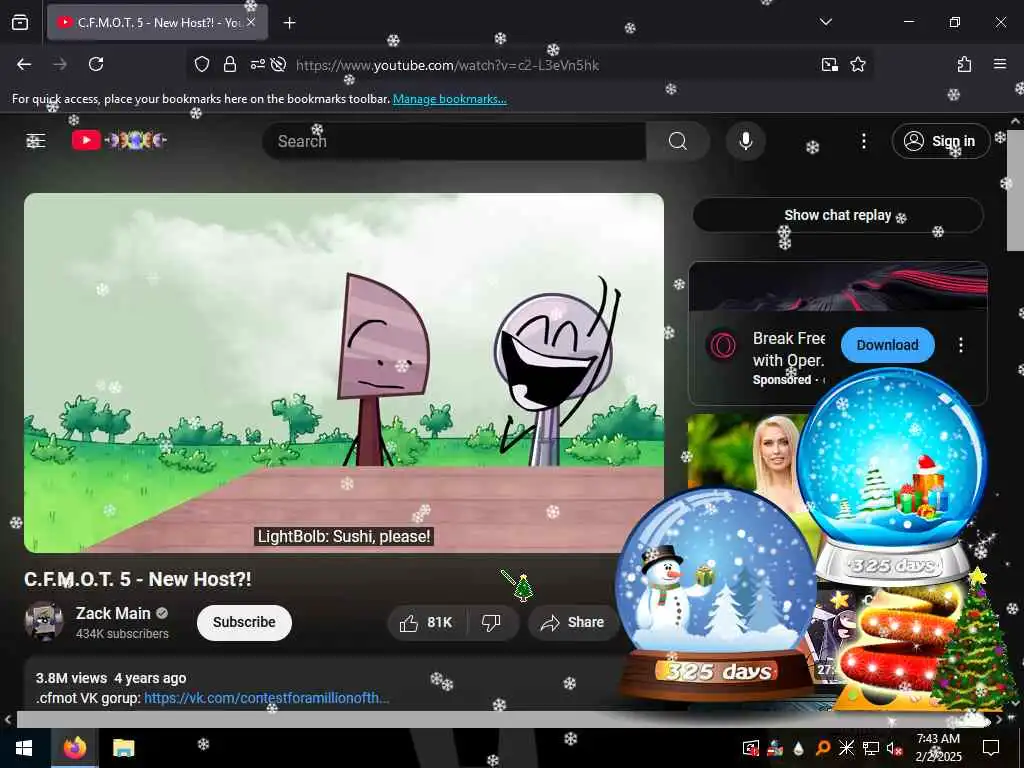Open the Firefox View icon
1024x768 pixels.
point(20,22)
